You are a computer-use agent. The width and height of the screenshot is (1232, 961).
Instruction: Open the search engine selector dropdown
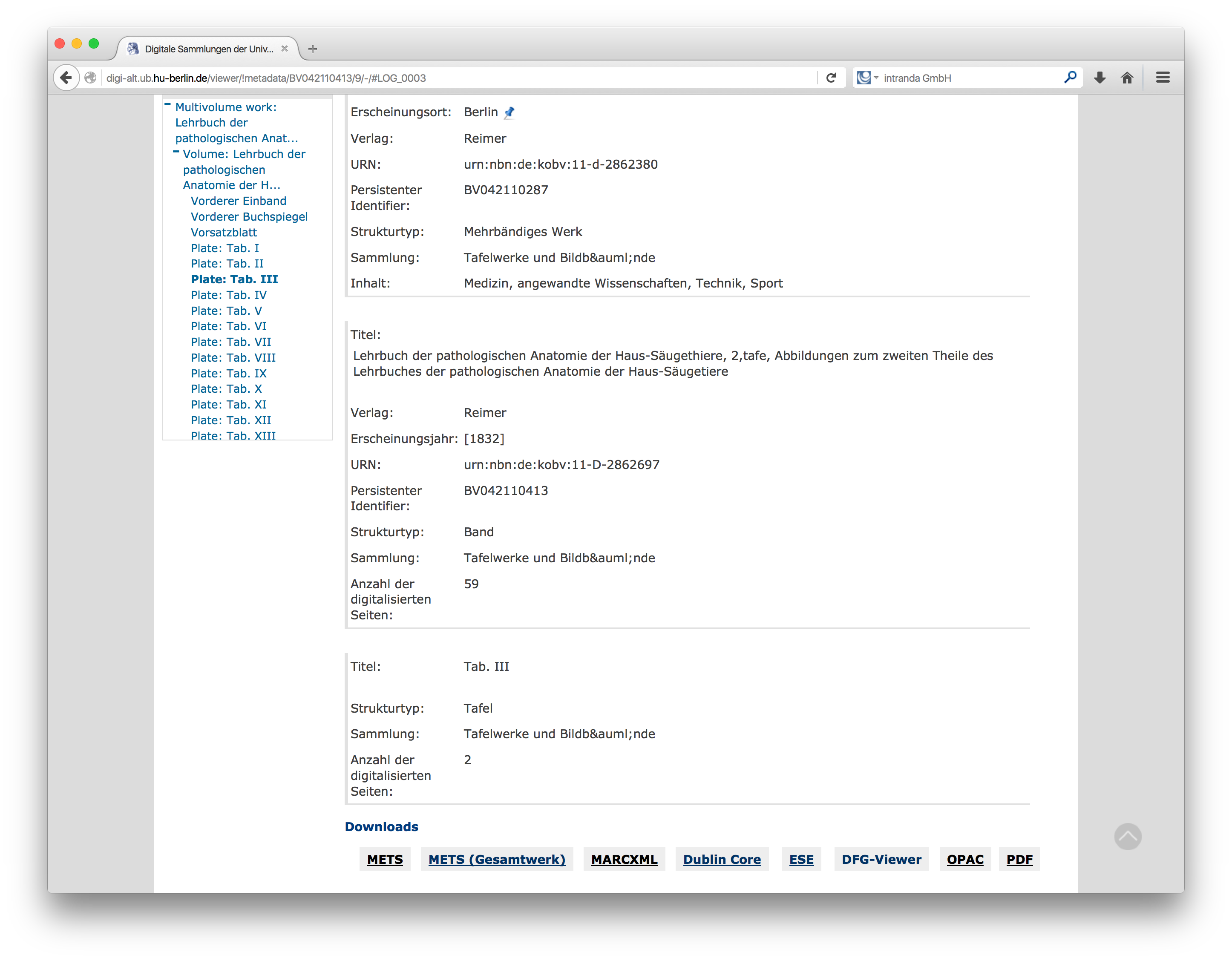click(x=868, y=78)
